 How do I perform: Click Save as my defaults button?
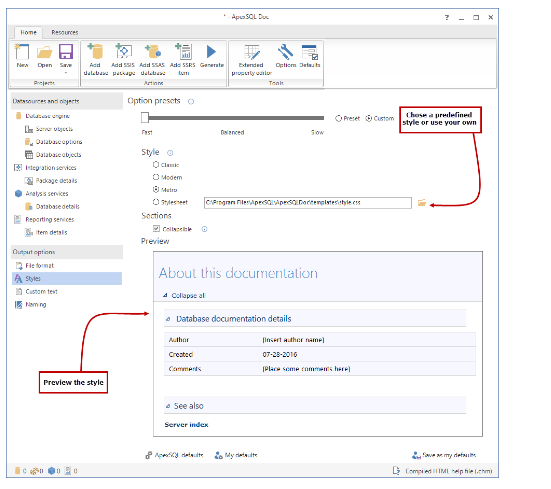[444, 455]
